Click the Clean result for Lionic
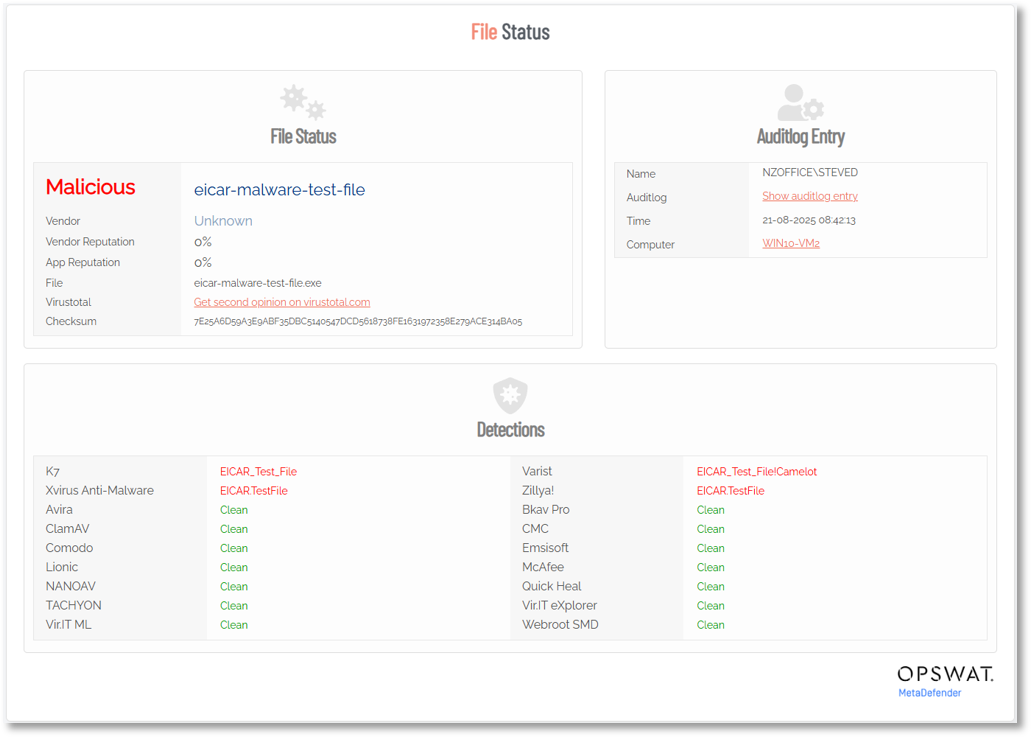Viewport: 1031px width, 737px height. [x=234, y=567]
